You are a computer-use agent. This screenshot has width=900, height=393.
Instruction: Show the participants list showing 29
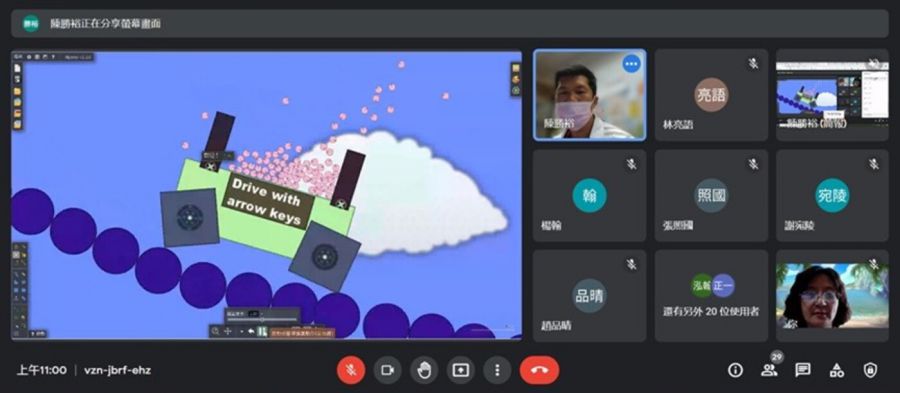point(769,370)
